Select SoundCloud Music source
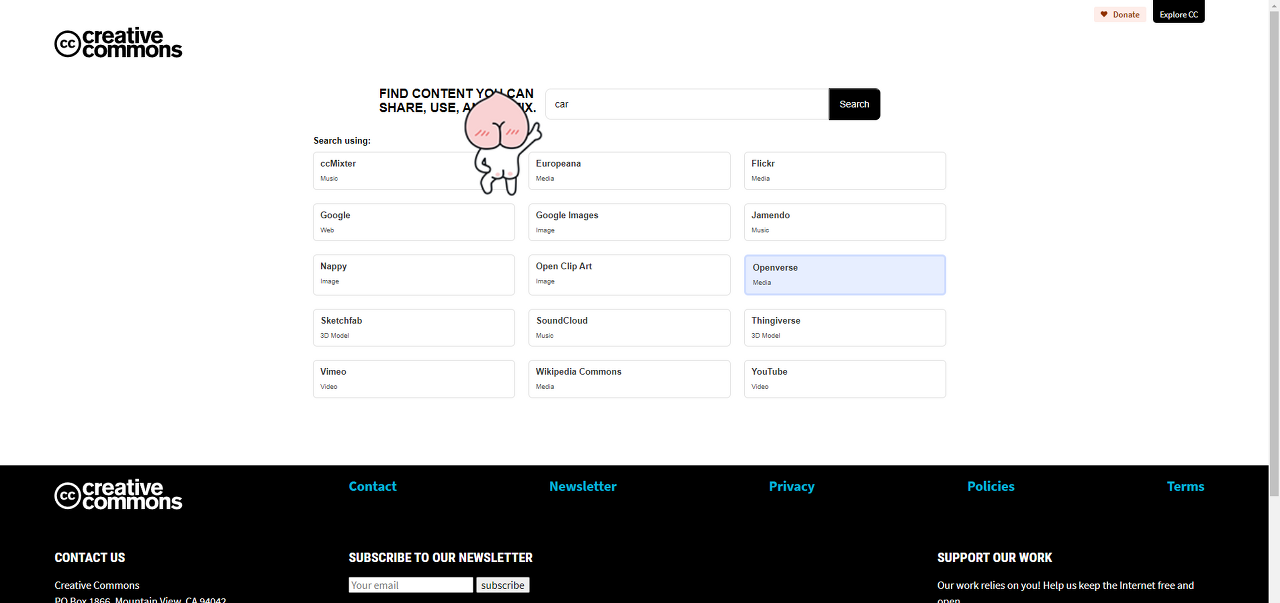The image size is (1280, 603). (629, 328)
